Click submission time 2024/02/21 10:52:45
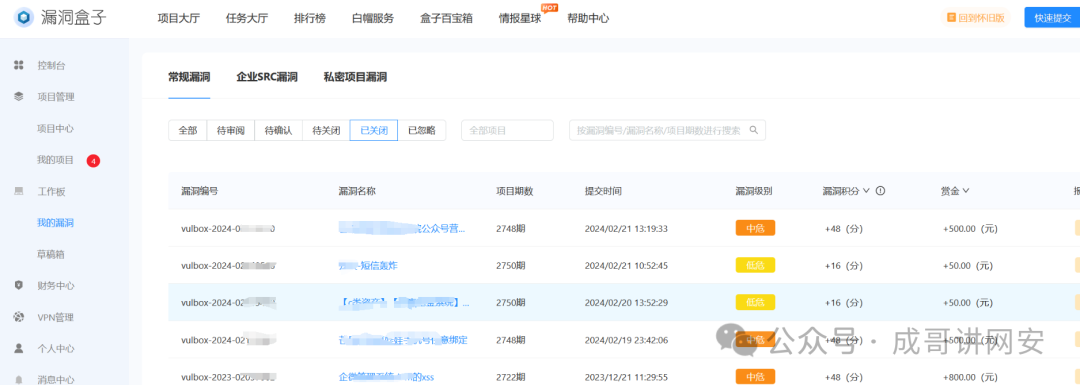The image size is (1080, 385). coord(626,265)
